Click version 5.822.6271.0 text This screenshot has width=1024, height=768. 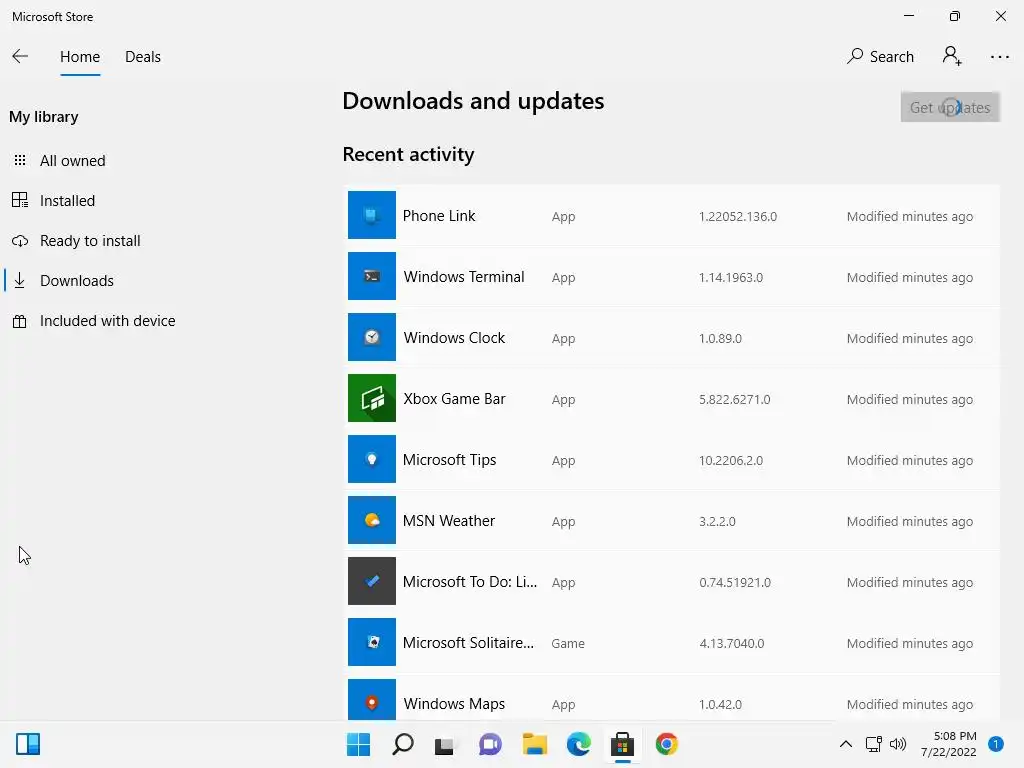(735, 399)
